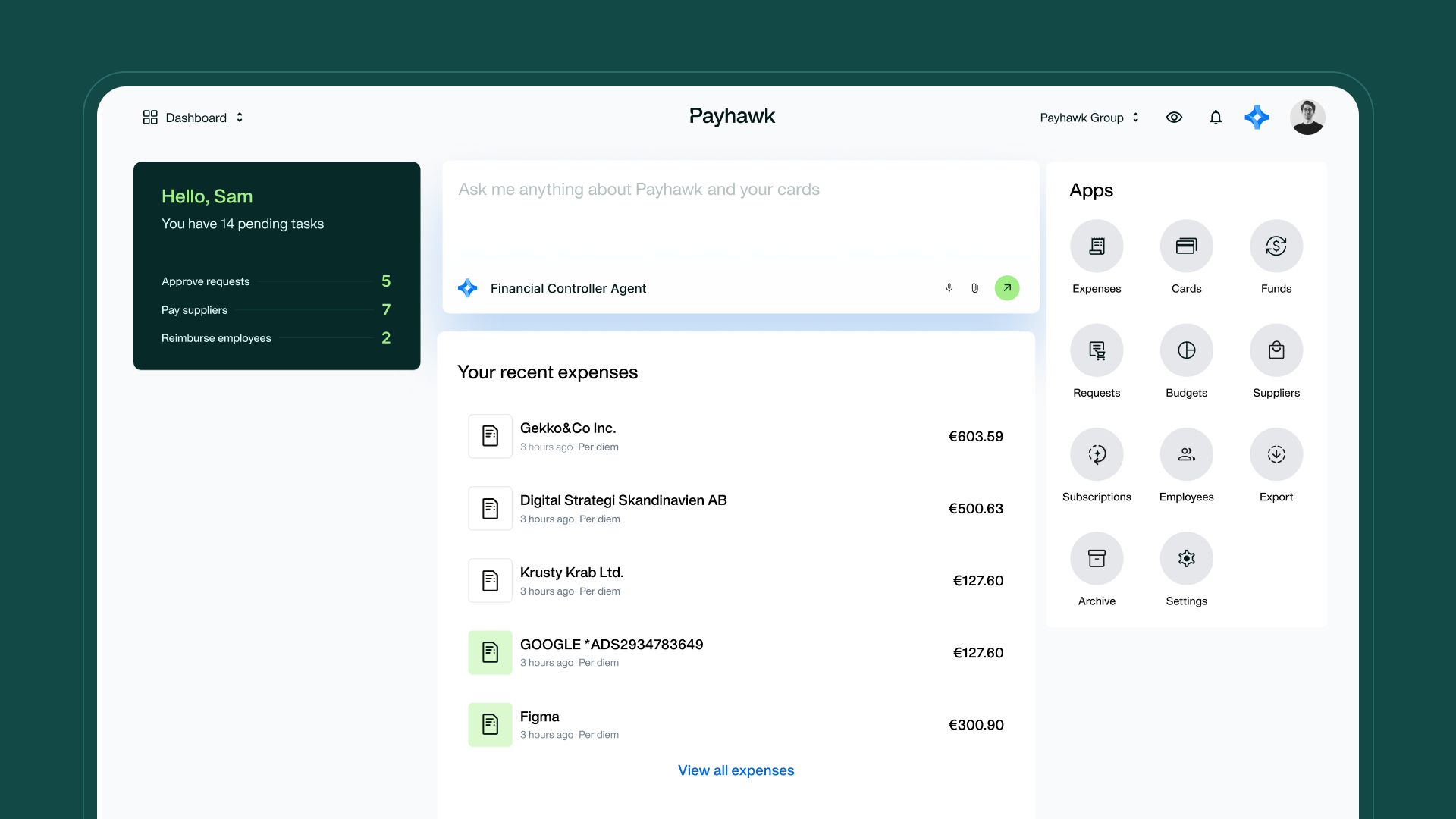Image resolution: width=1456 pixels, height=819 pixels.
Task: Expand the Dashboard view switcher
Action: pyautogui.click(x=240, y=117)
